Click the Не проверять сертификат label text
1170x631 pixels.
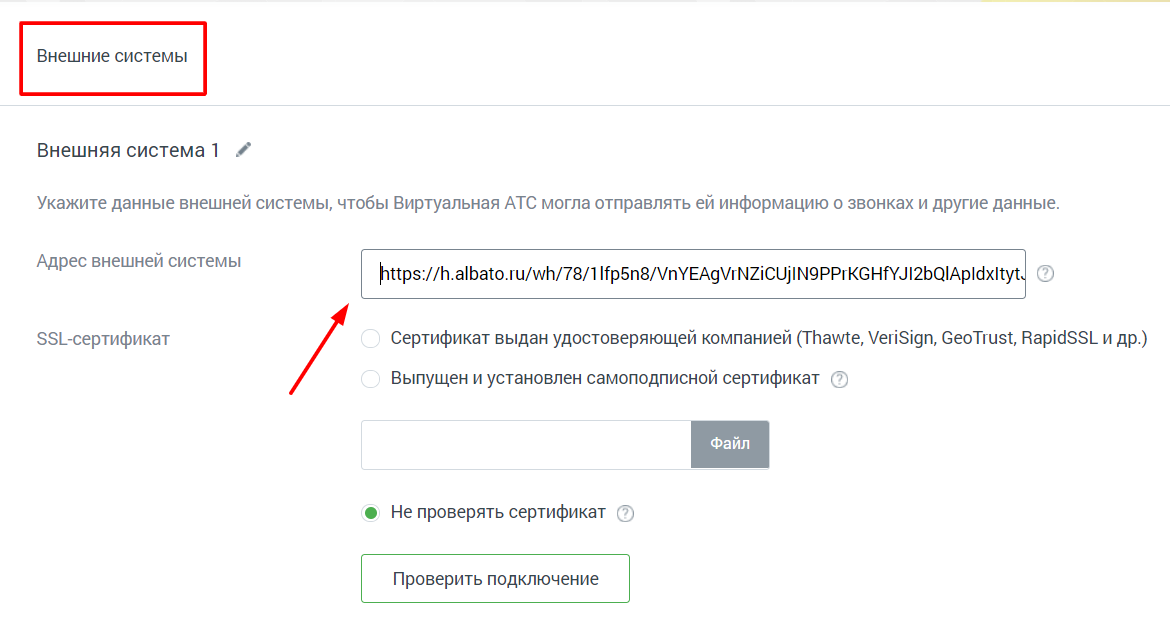coord(498,513)
